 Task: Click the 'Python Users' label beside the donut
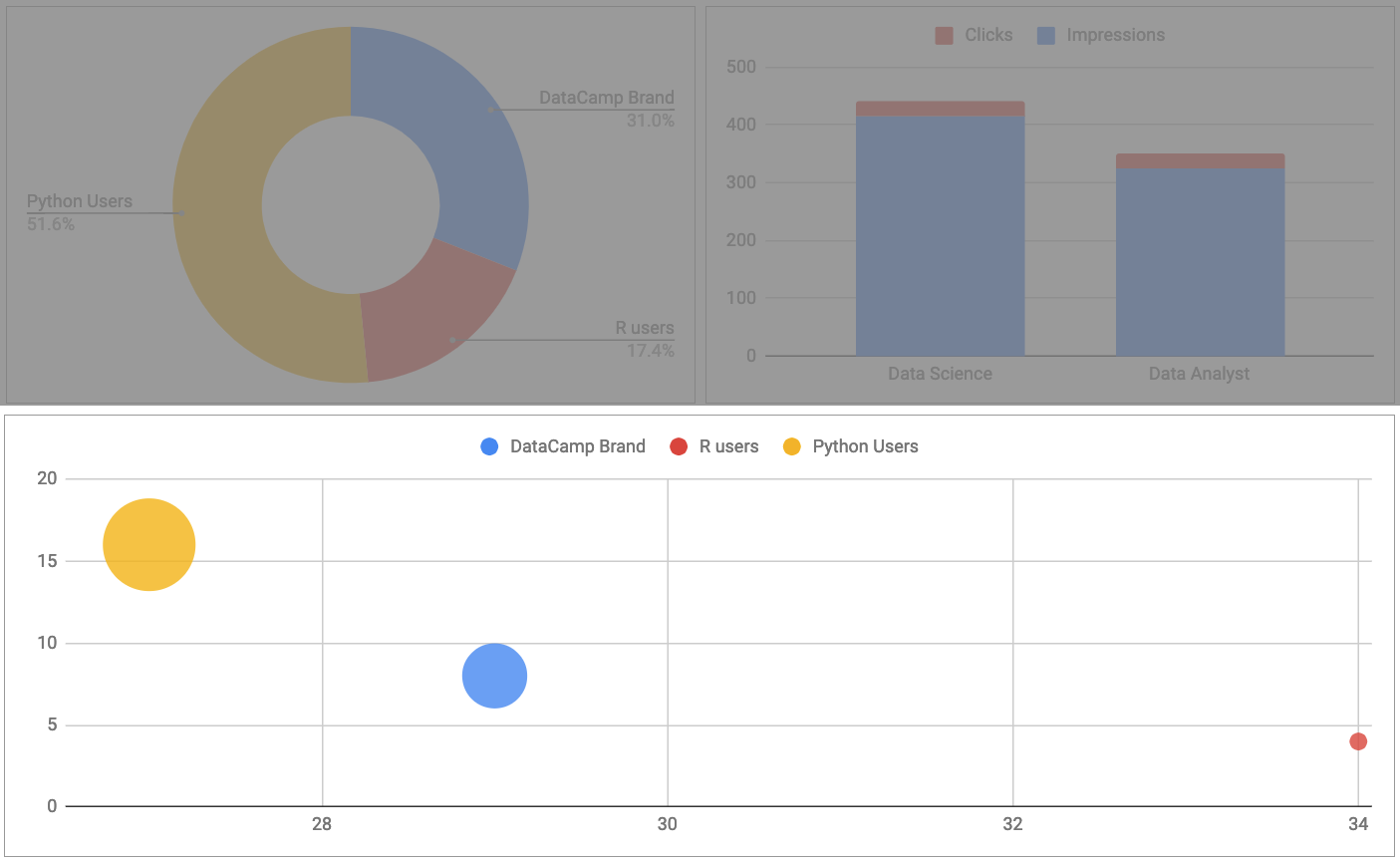tap(80, 201)
